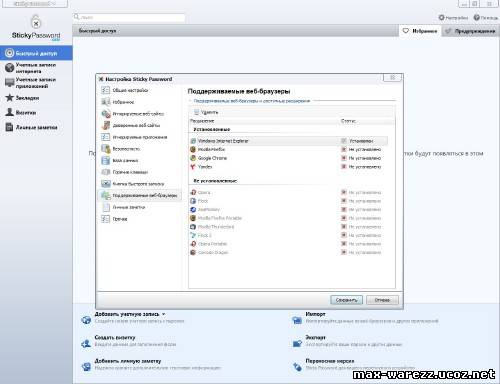Image resolution: width=500 pixels, height=384 pixels.
Task: Switch to the Предупреждения tab
Action: [x=471, y=31]
